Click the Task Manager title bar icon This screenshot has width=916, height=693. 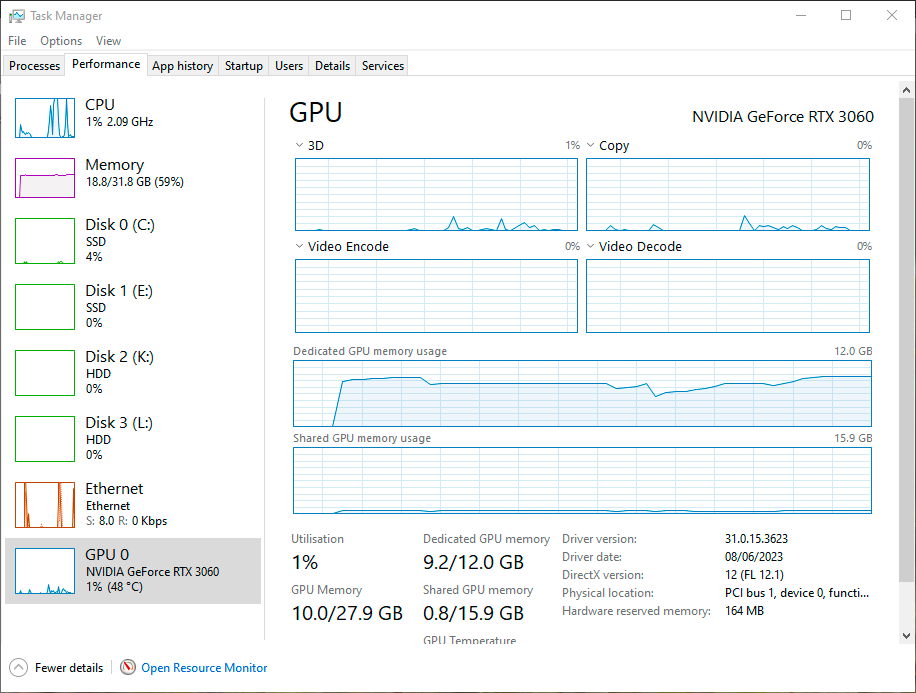pos(17,16)
